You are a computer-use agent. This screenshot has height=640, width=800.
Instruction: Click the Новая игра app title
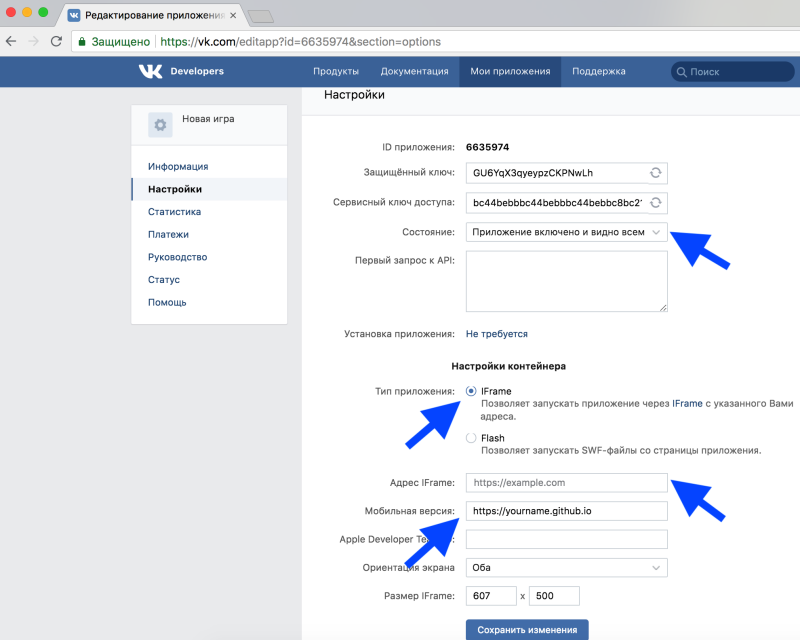(x=208, y=119)
